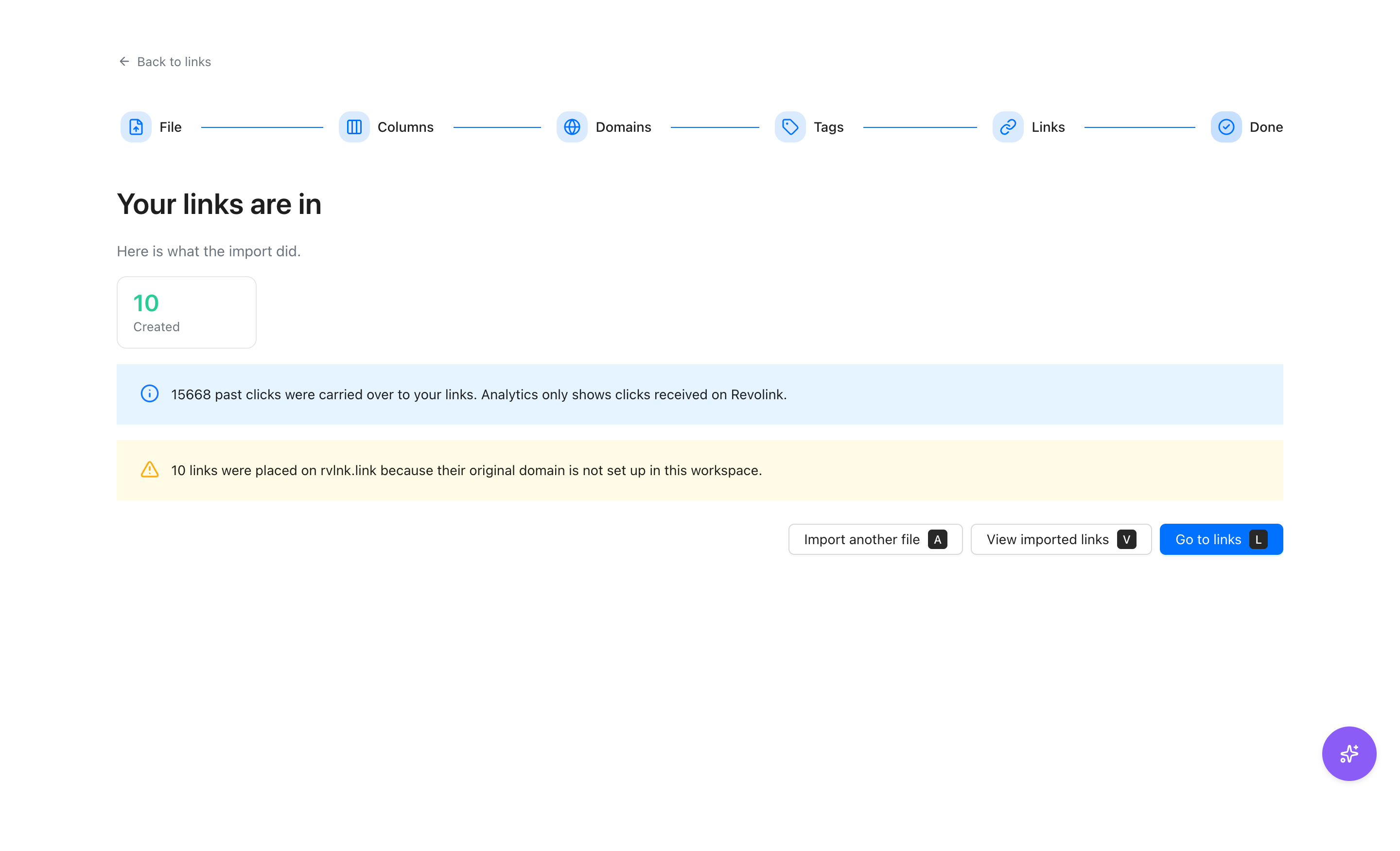
Task: Click the Tags step icon
Action: [x=790, y=127]
